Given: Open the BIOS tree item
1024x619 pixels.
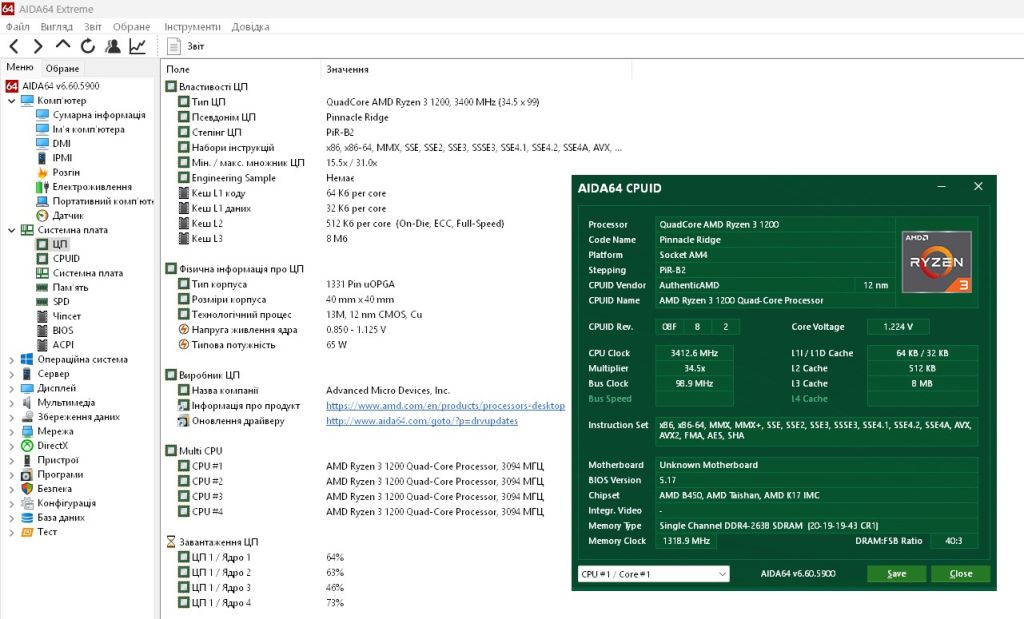Looking at the screenshot, I should tap(63, 330).
